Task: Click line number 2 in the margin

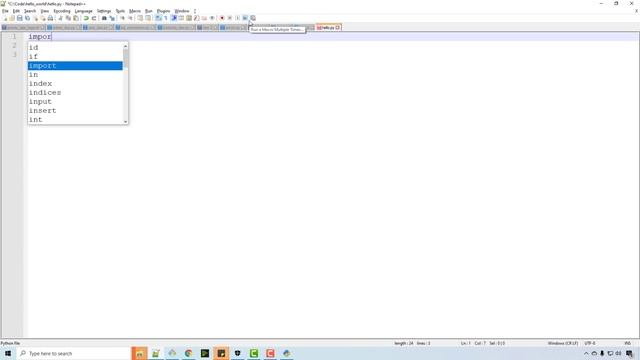Action: pos(14,45)
